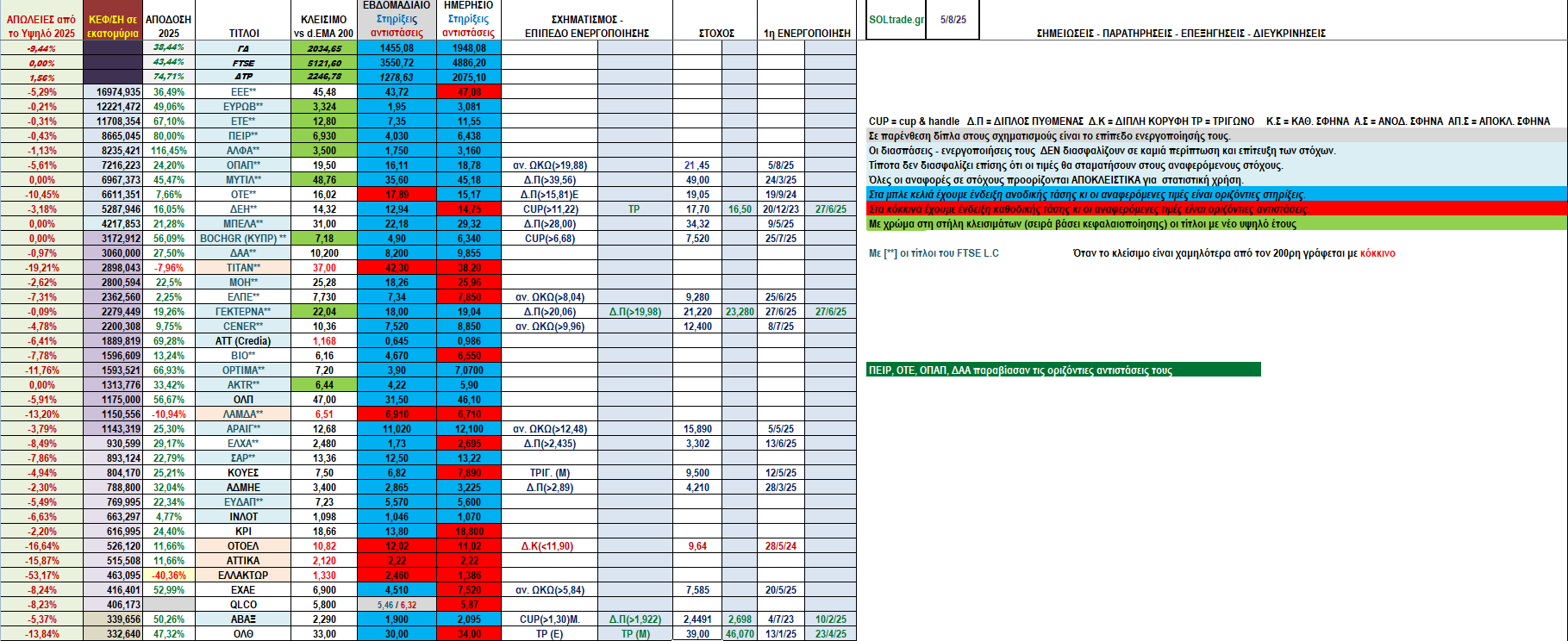This screenshot has height=641, width=1568.
Task: Click the ΓΕΚΤΕΡΝΑ** stock title
Action: (x=244, y=312)
